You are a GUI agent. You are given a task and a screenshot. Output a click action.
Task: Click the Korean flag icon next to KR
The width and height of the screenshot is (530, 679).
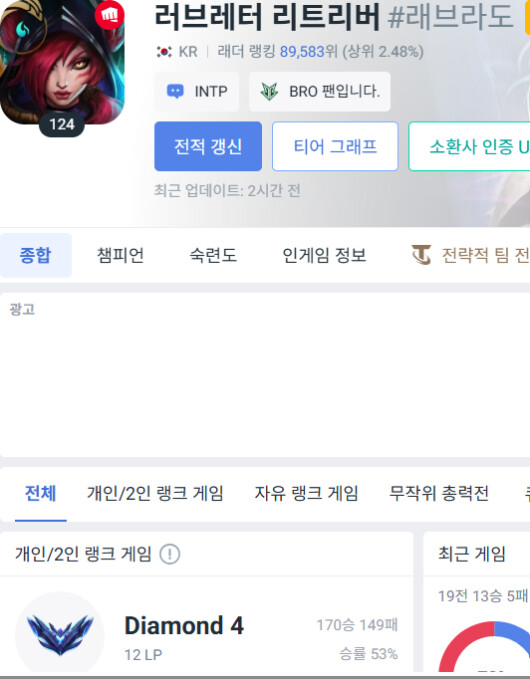(164, 52)
